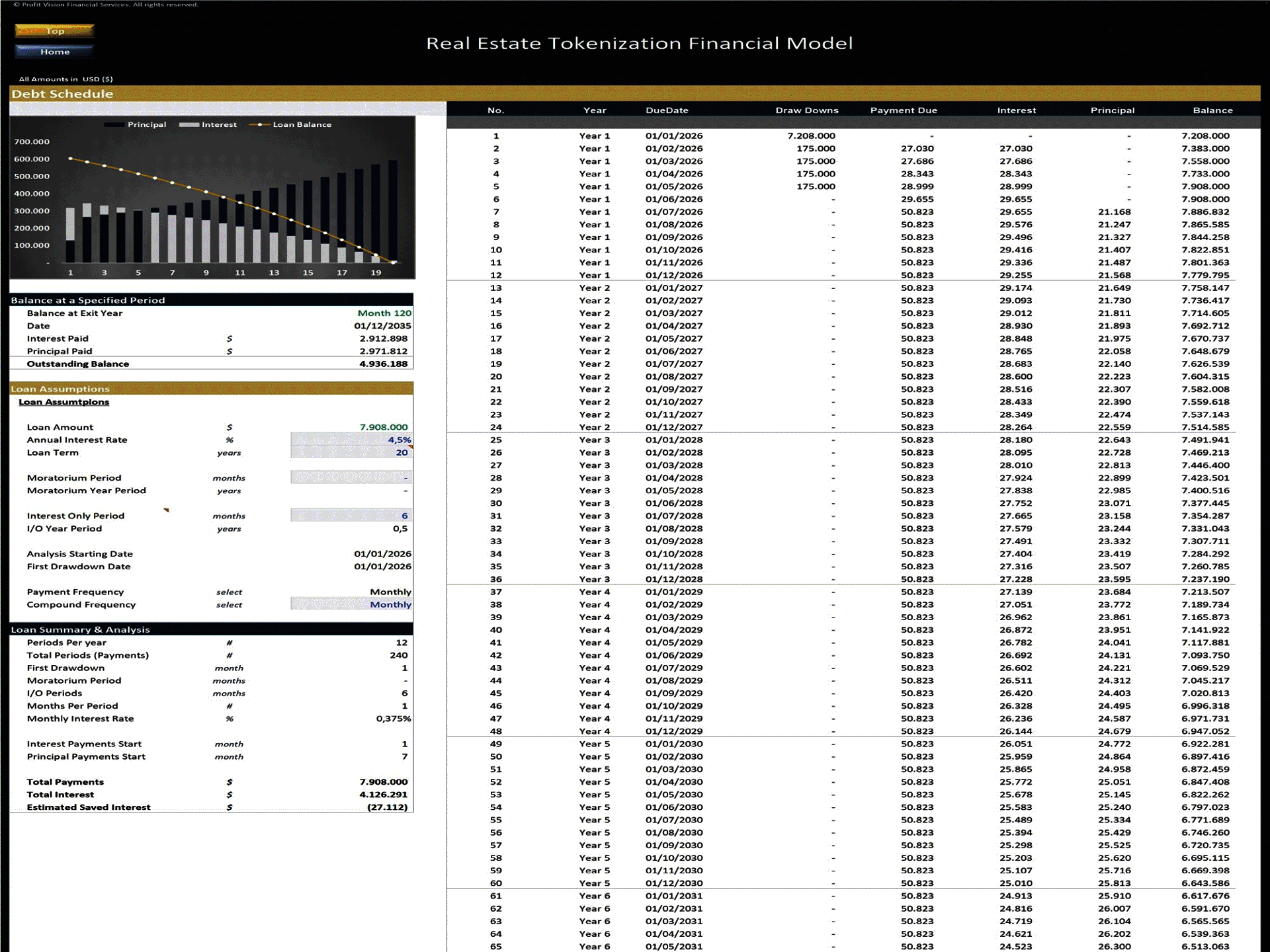Click the Loan Assumptions underlined heading
The image size is (1270, 952).
coord(64,402)
